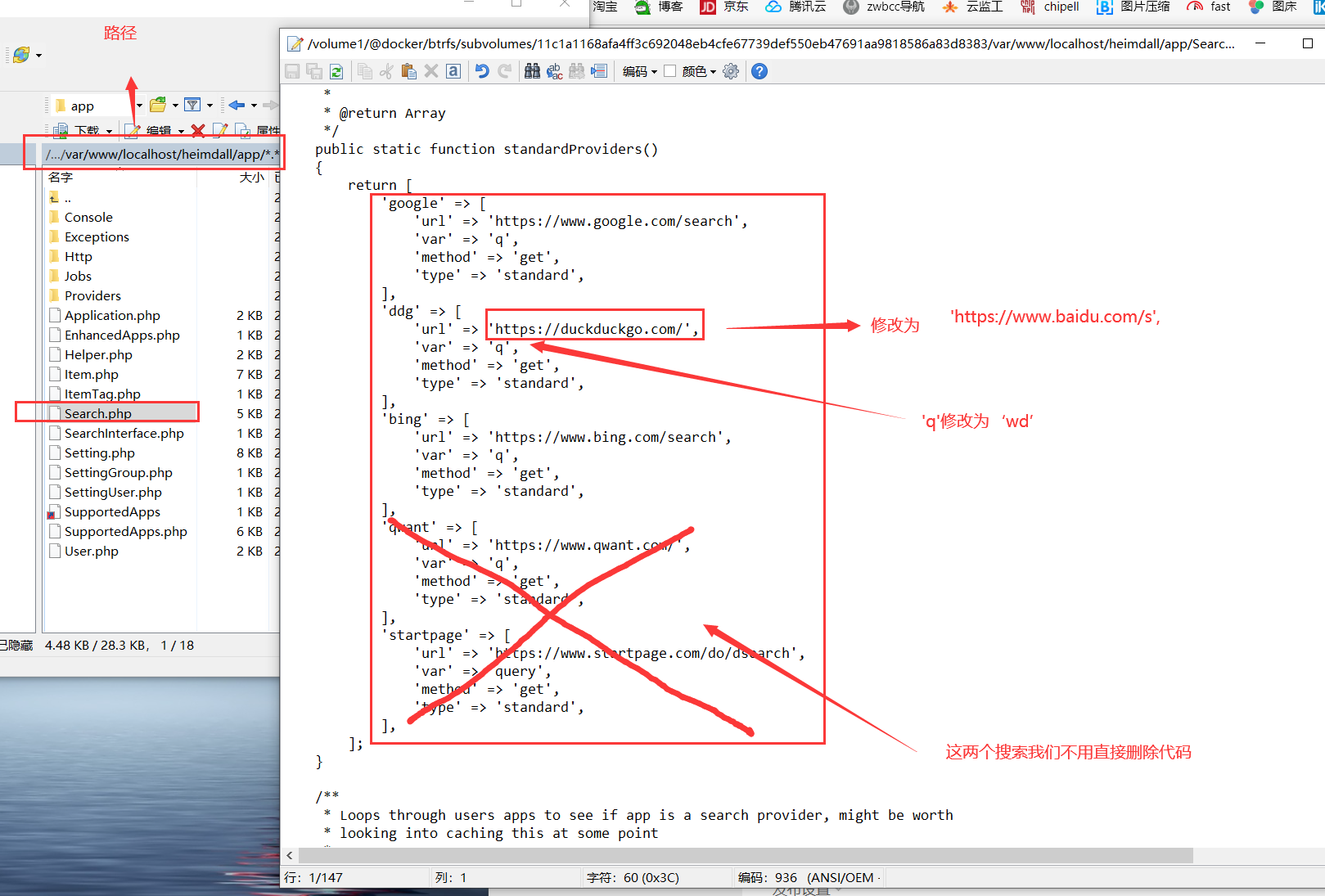The width and height of the screenshot is (1325, 896).
Task: Go back with the blue left arrow
Action: 237,105
